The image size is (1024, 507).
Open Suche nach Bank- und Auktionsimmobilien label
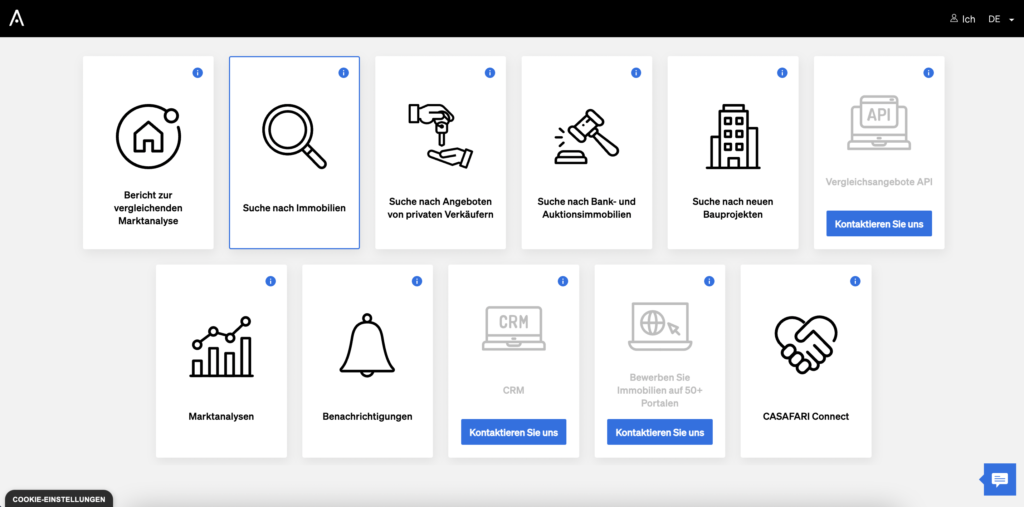pos(587,208)
